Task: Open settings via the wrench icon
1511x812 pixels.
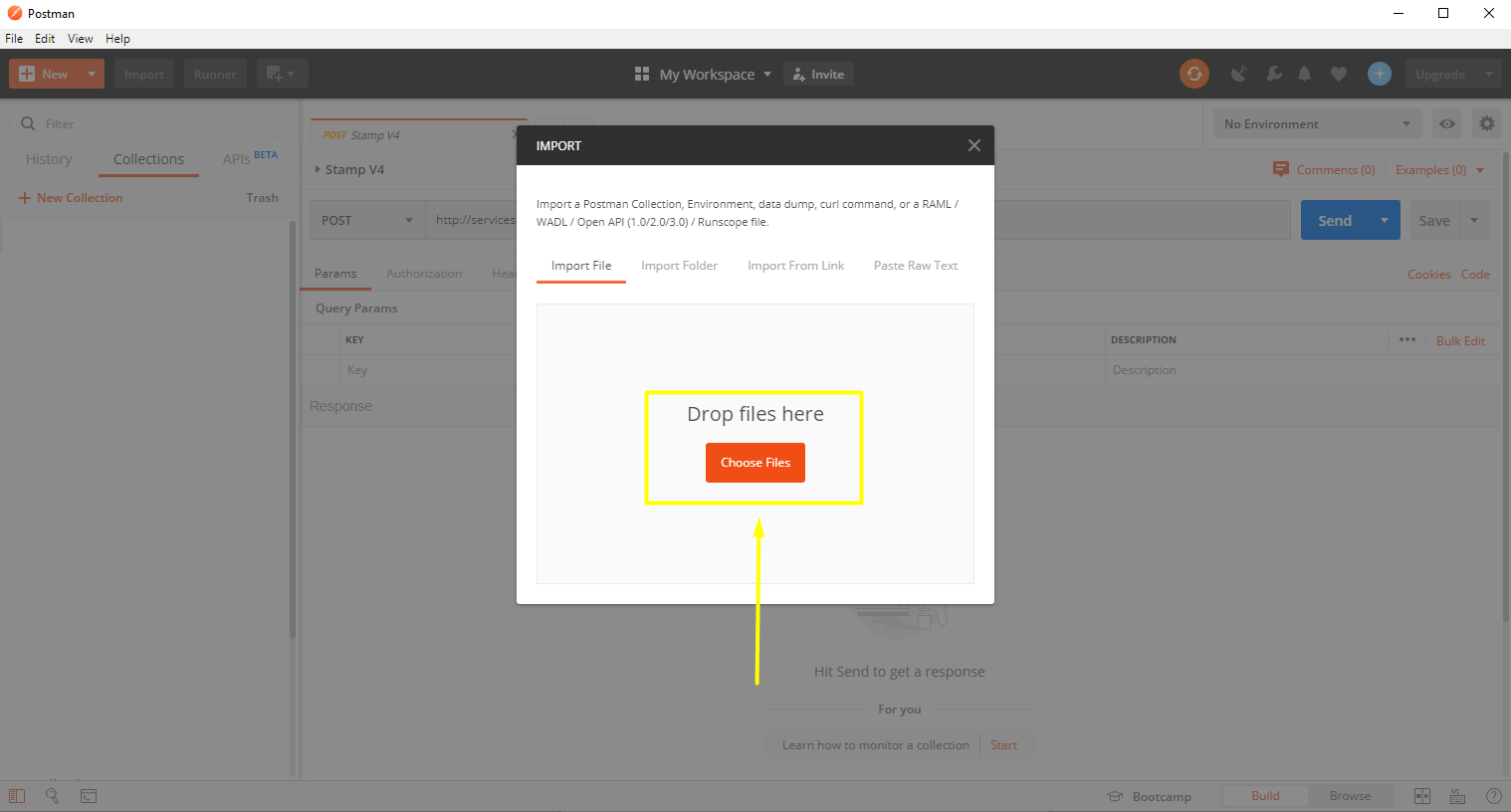Action: [1273, 73]
